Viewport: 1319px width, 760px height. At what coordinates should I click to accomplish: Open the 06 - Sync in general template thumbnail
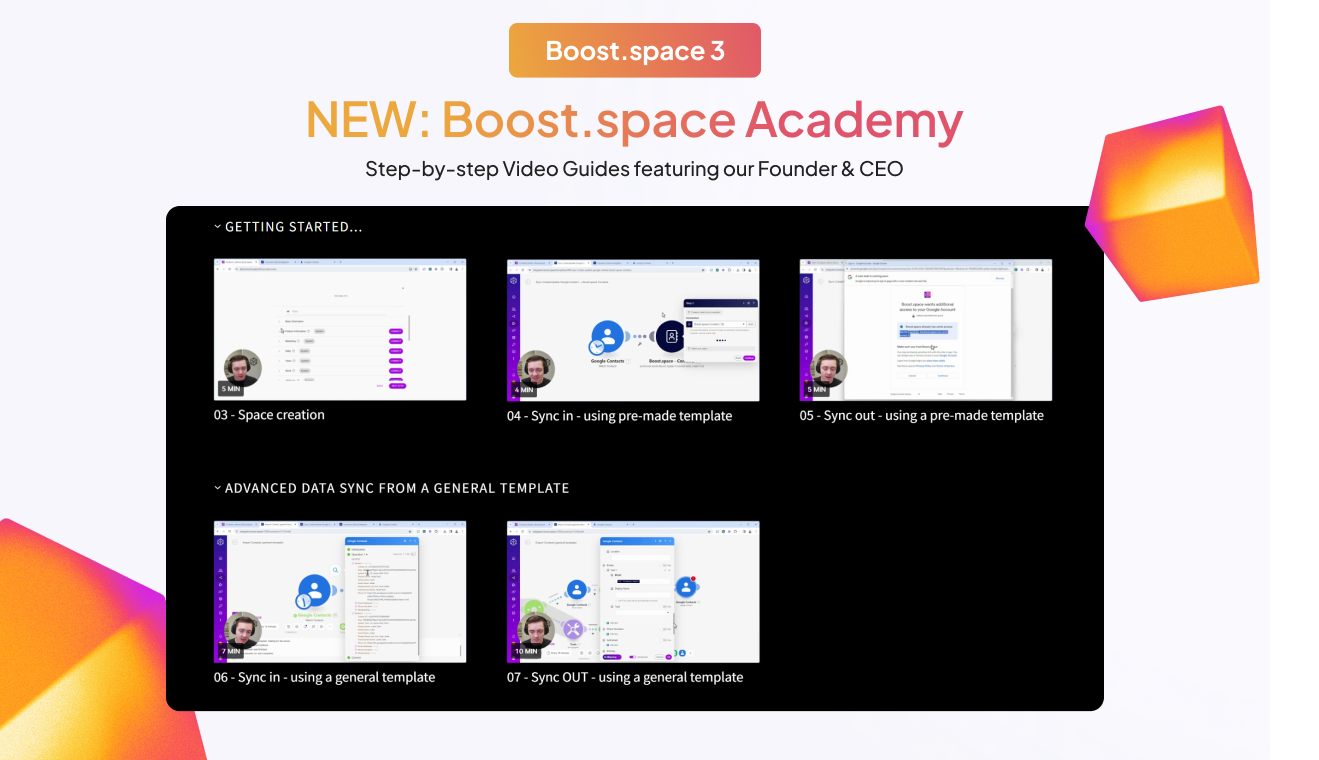point(340,591)
